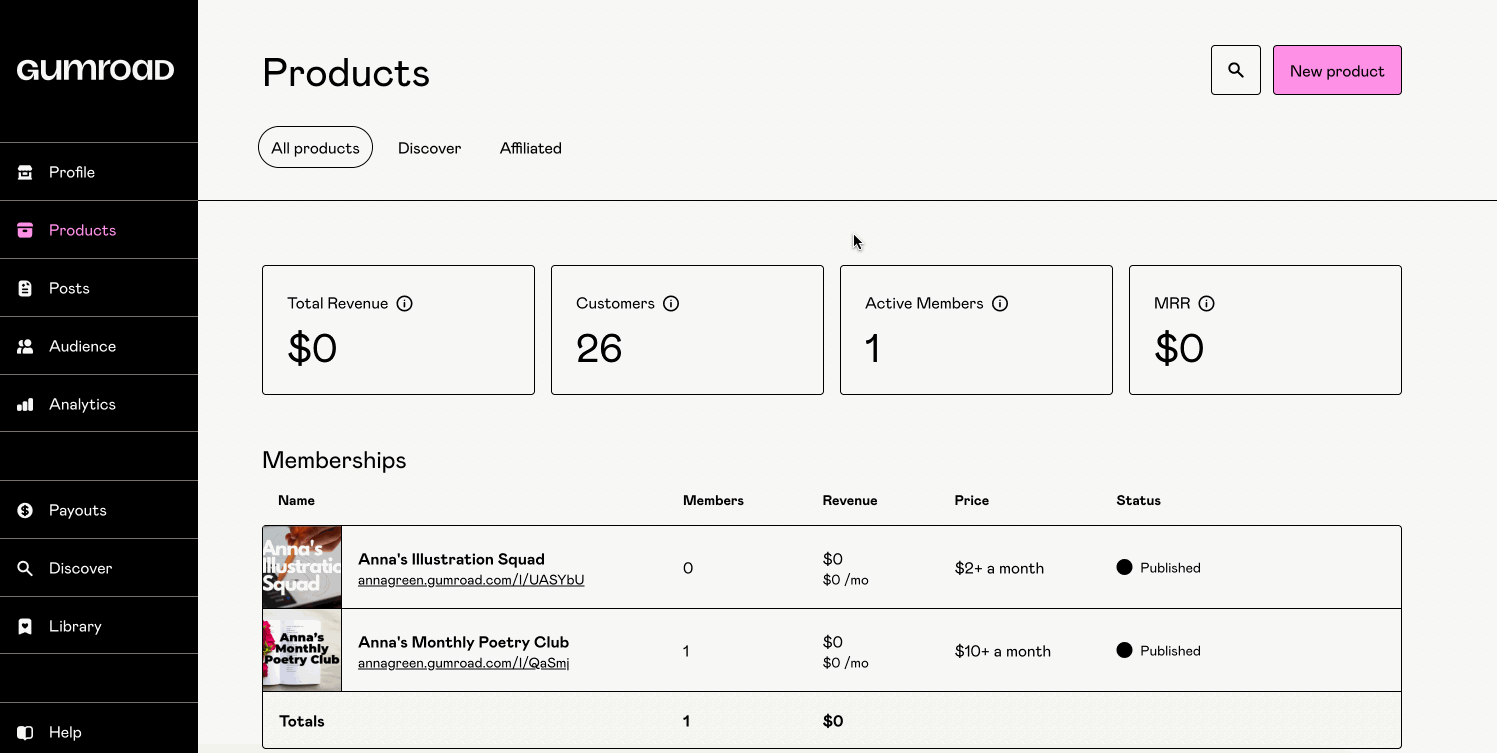Open Help in the sidebar
This screenshot has height=753, width=1497.
(x=65, y=732)
